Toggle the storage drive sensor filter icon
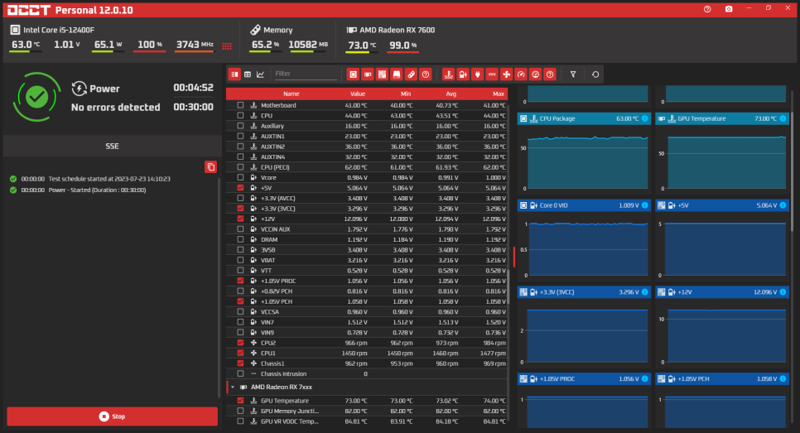Screen dimensions: 800x433 click(x=396, y=74)
